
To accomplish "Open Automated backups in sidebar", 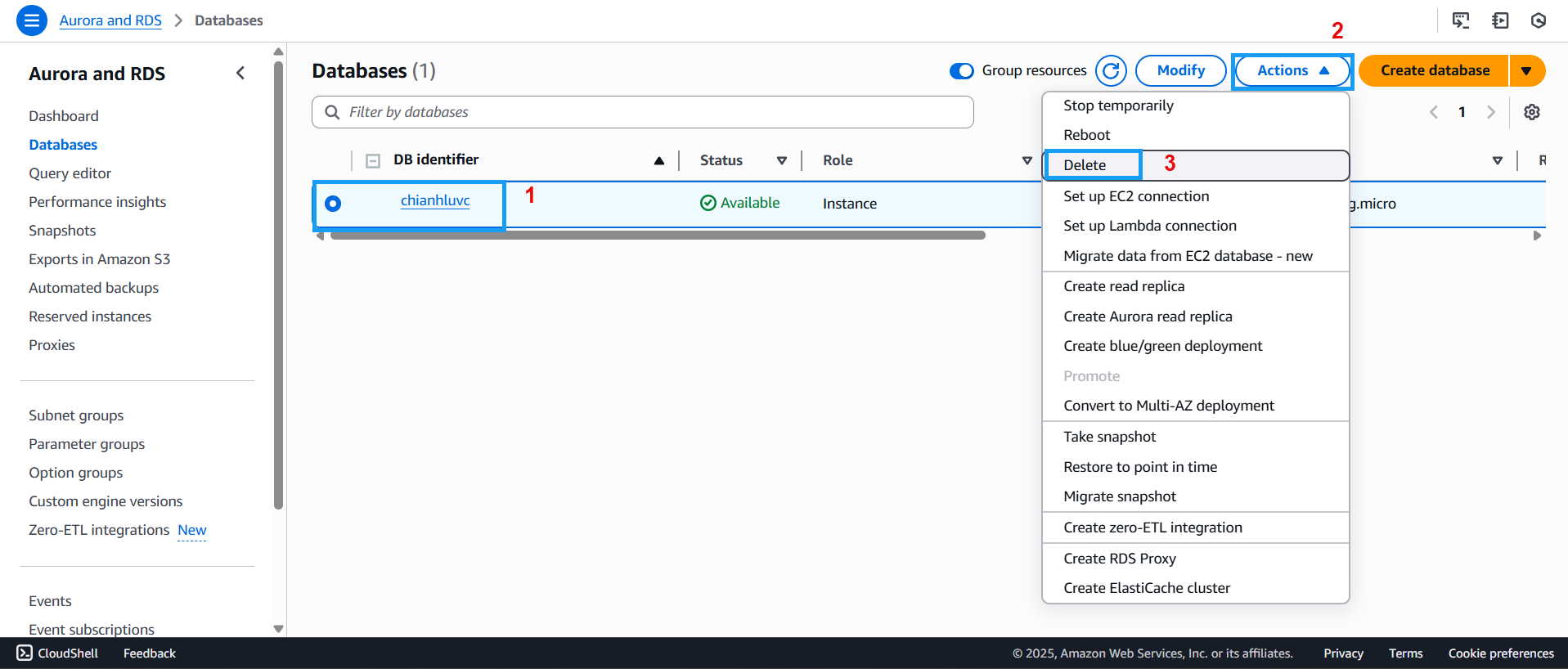I will (x=93, y=288).
